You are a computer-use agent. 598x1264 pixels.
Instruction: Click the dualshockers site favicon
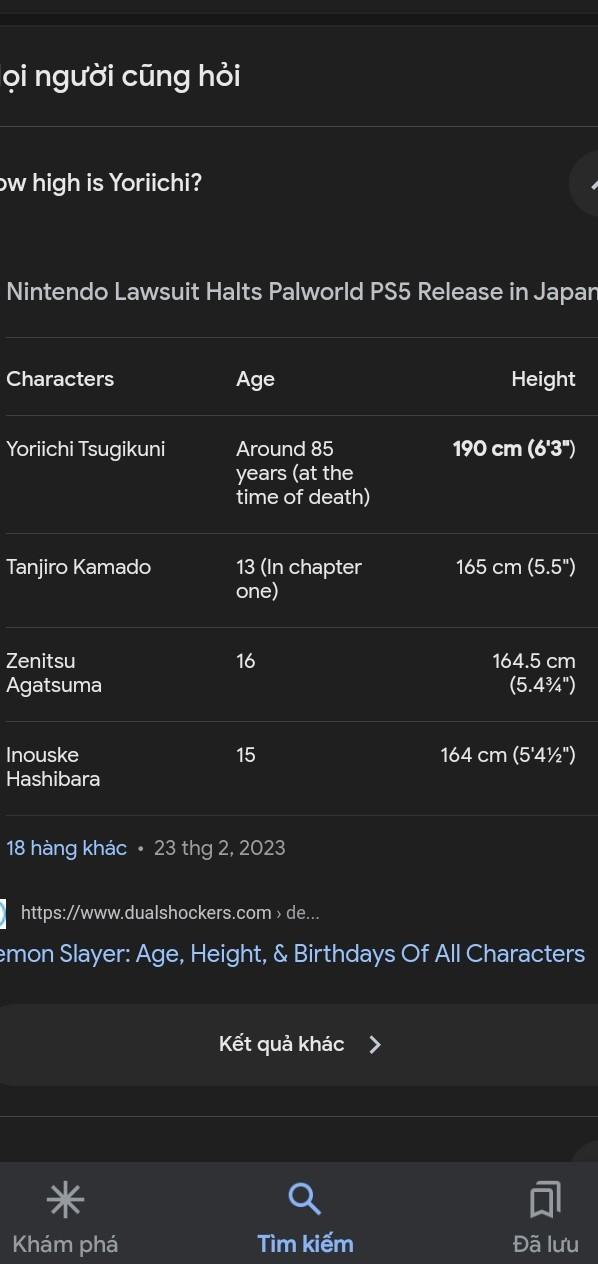(x=3, y=912)
